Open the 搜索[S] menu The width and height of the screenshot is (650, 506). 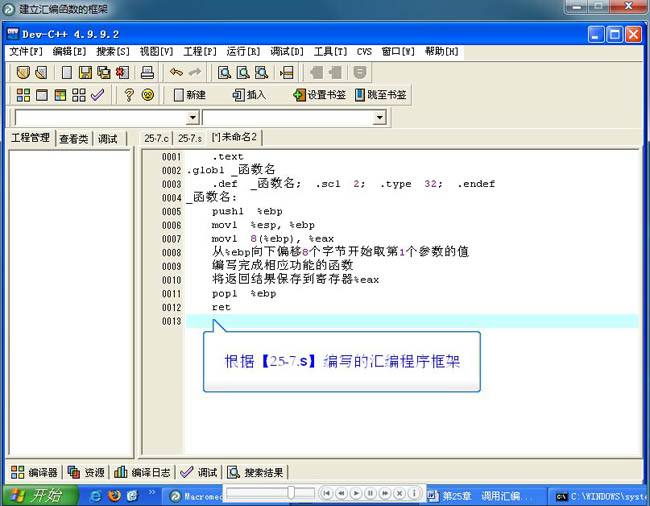pos(113,51)
